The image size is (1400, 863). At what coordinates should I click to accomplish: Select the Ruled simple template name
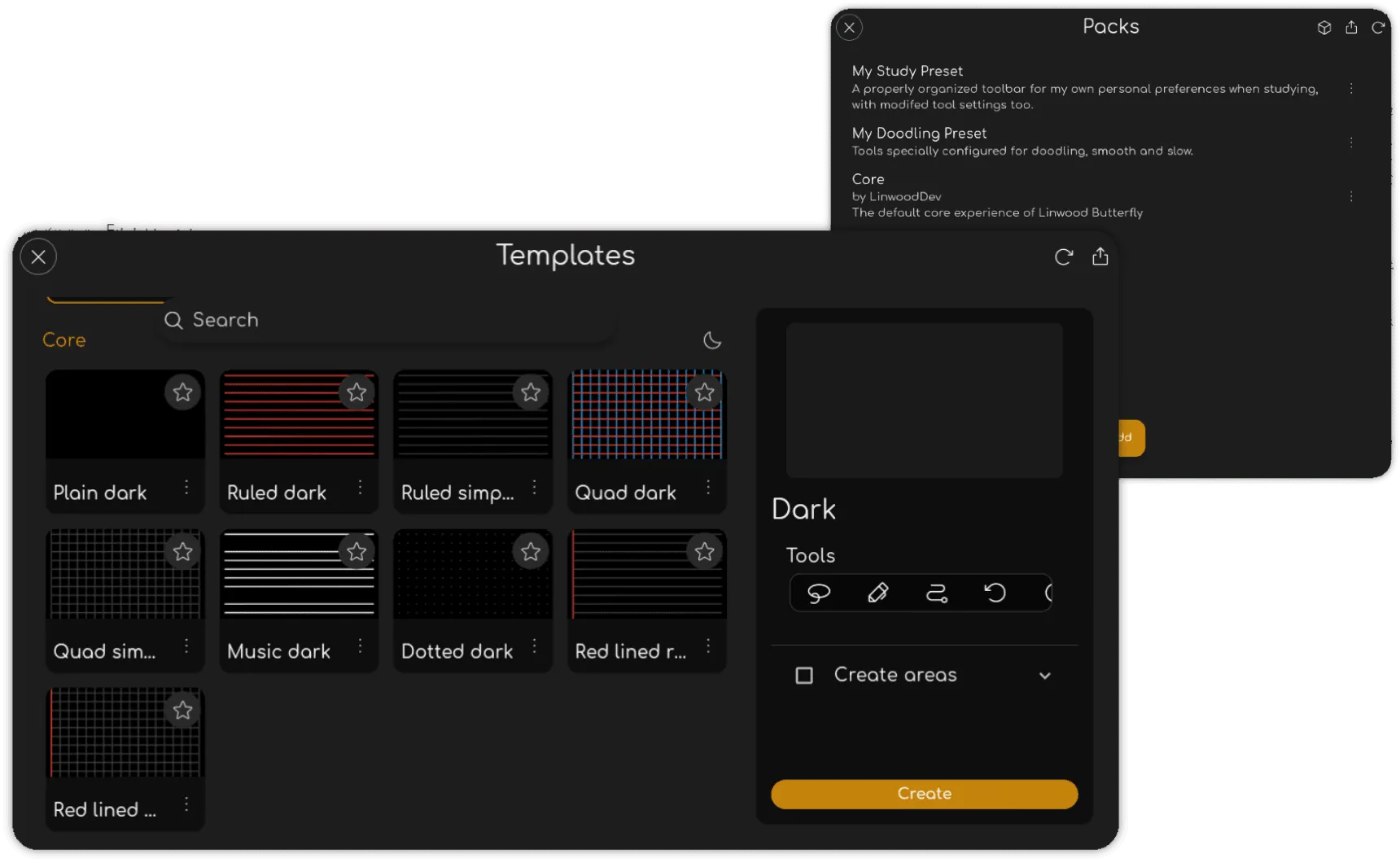(x=457, y=493)
